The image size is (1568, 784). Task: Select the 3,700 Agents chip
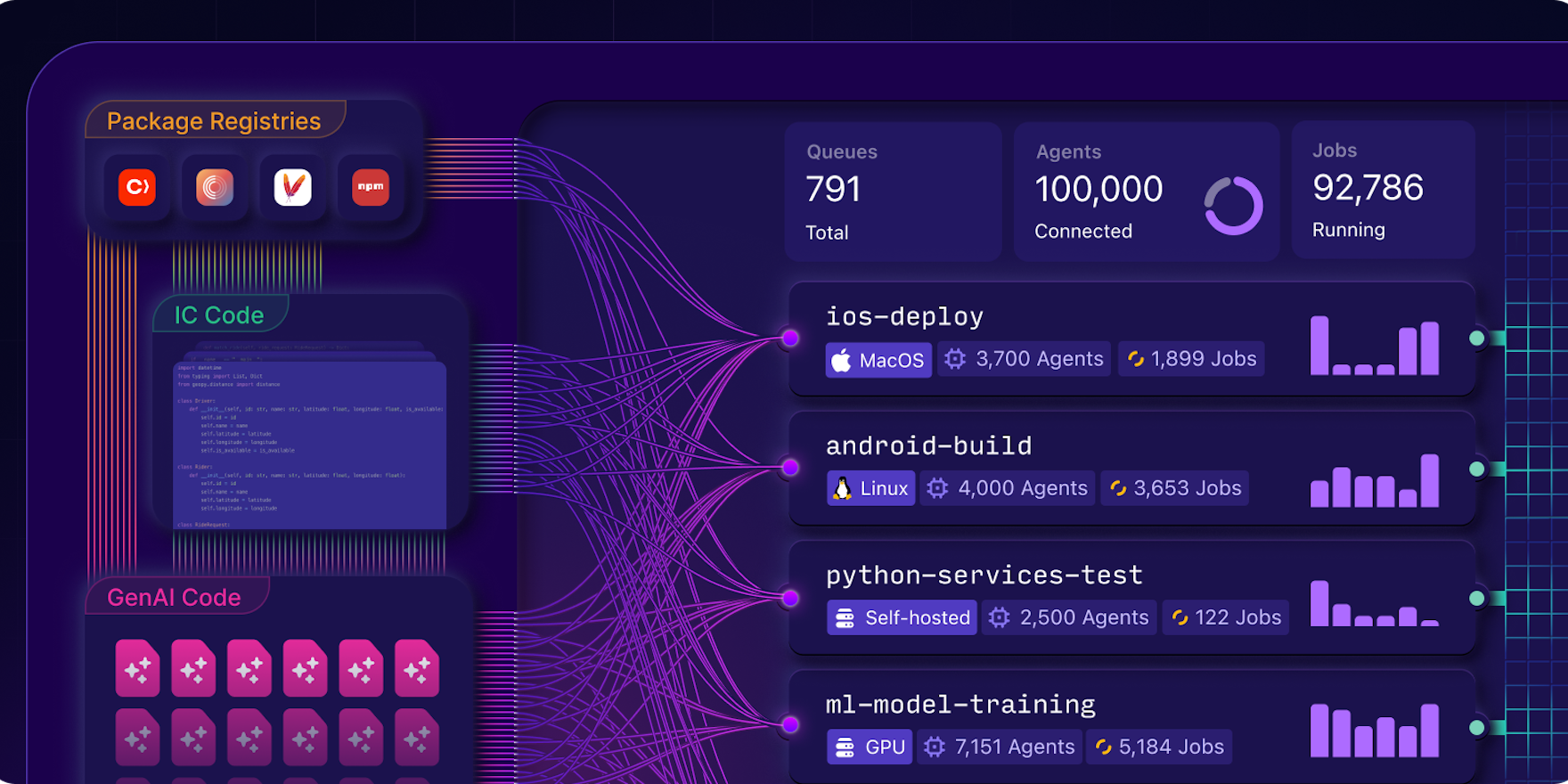tap(1025, 359)
